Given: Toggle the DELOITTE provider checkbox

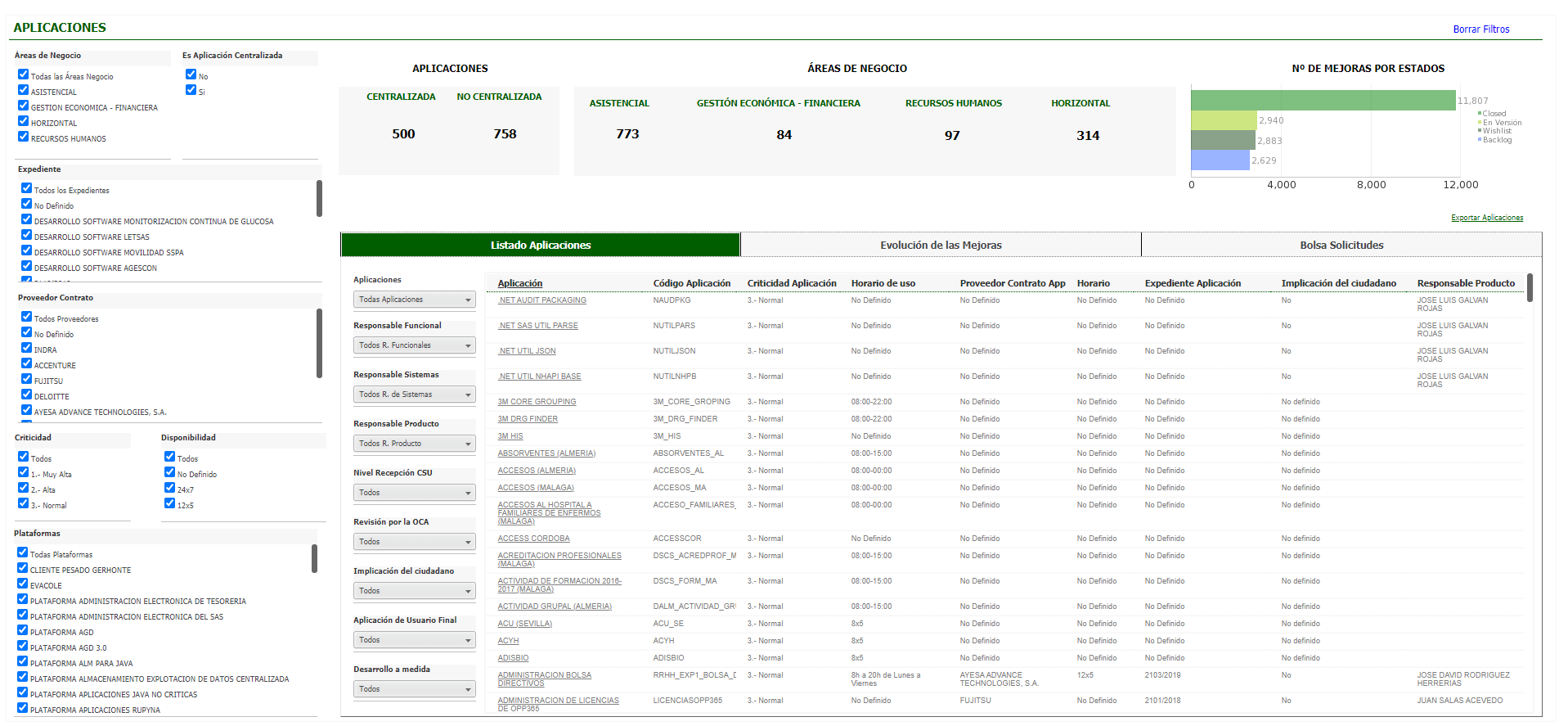Looking at the screenshot, I should click(26, 395).
